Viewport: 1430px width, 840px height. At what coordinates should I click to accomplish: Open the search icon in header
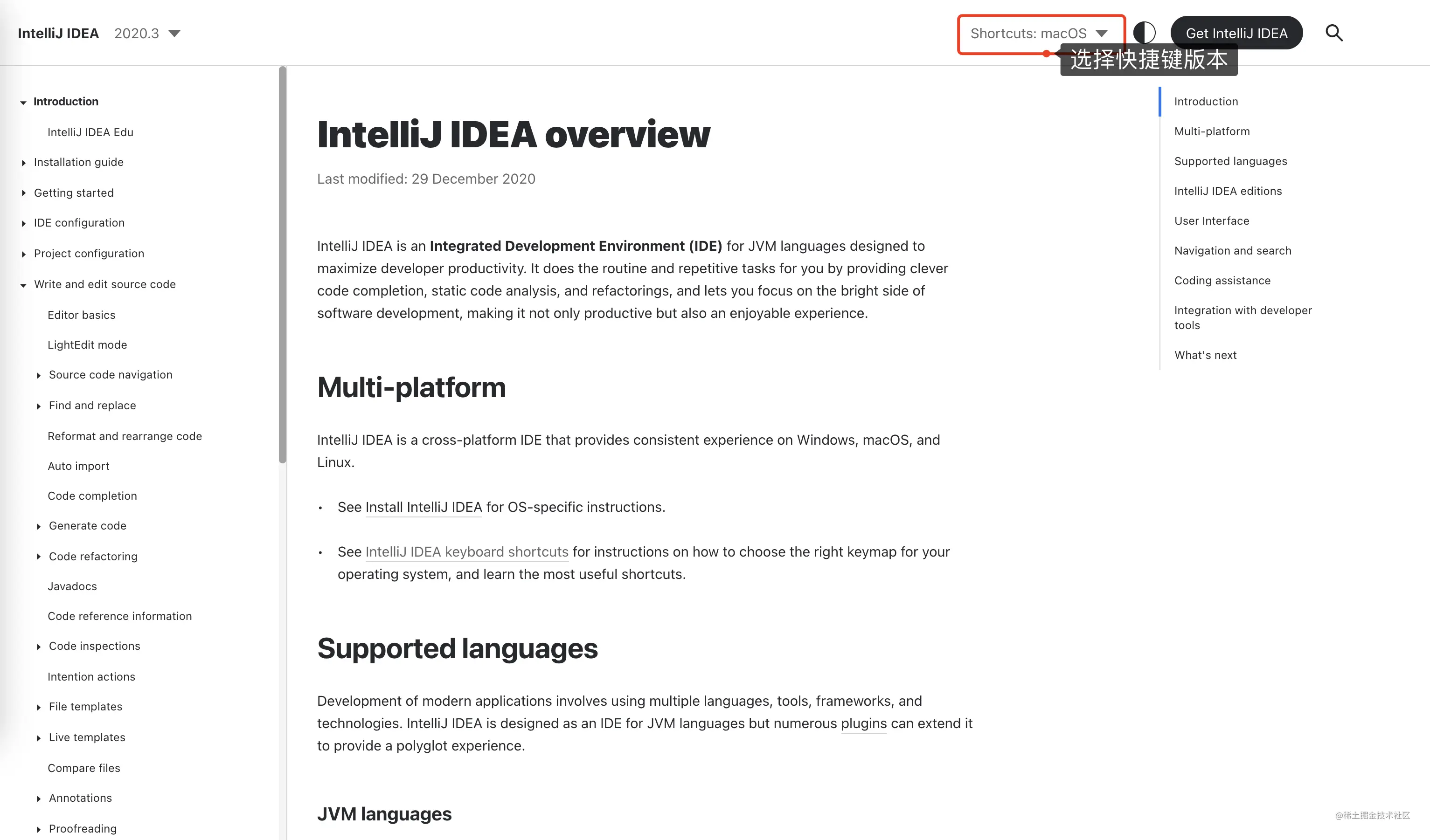pos(1333,33)
